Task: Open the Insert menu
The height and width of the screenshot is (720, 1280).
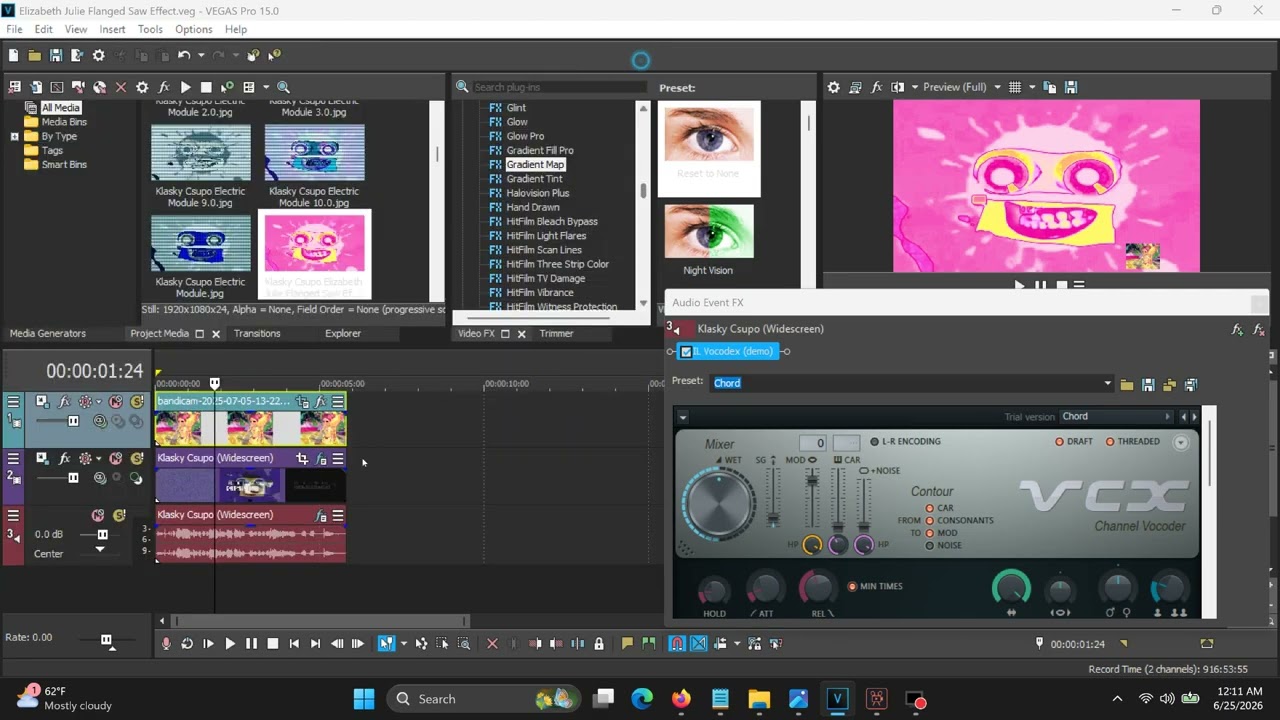Action: click(112, 29)
